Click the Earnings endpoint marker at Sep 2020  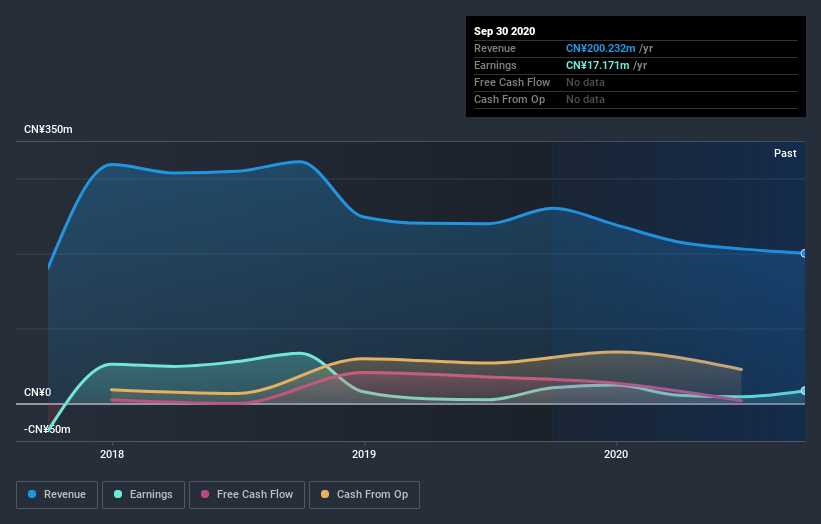[804, 391]
